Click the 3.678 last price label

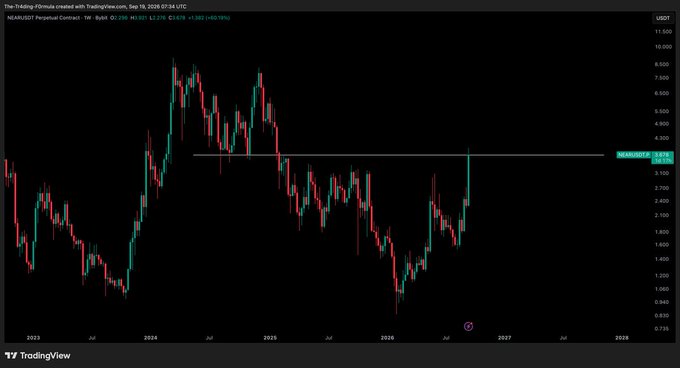(x=662, y=155)
